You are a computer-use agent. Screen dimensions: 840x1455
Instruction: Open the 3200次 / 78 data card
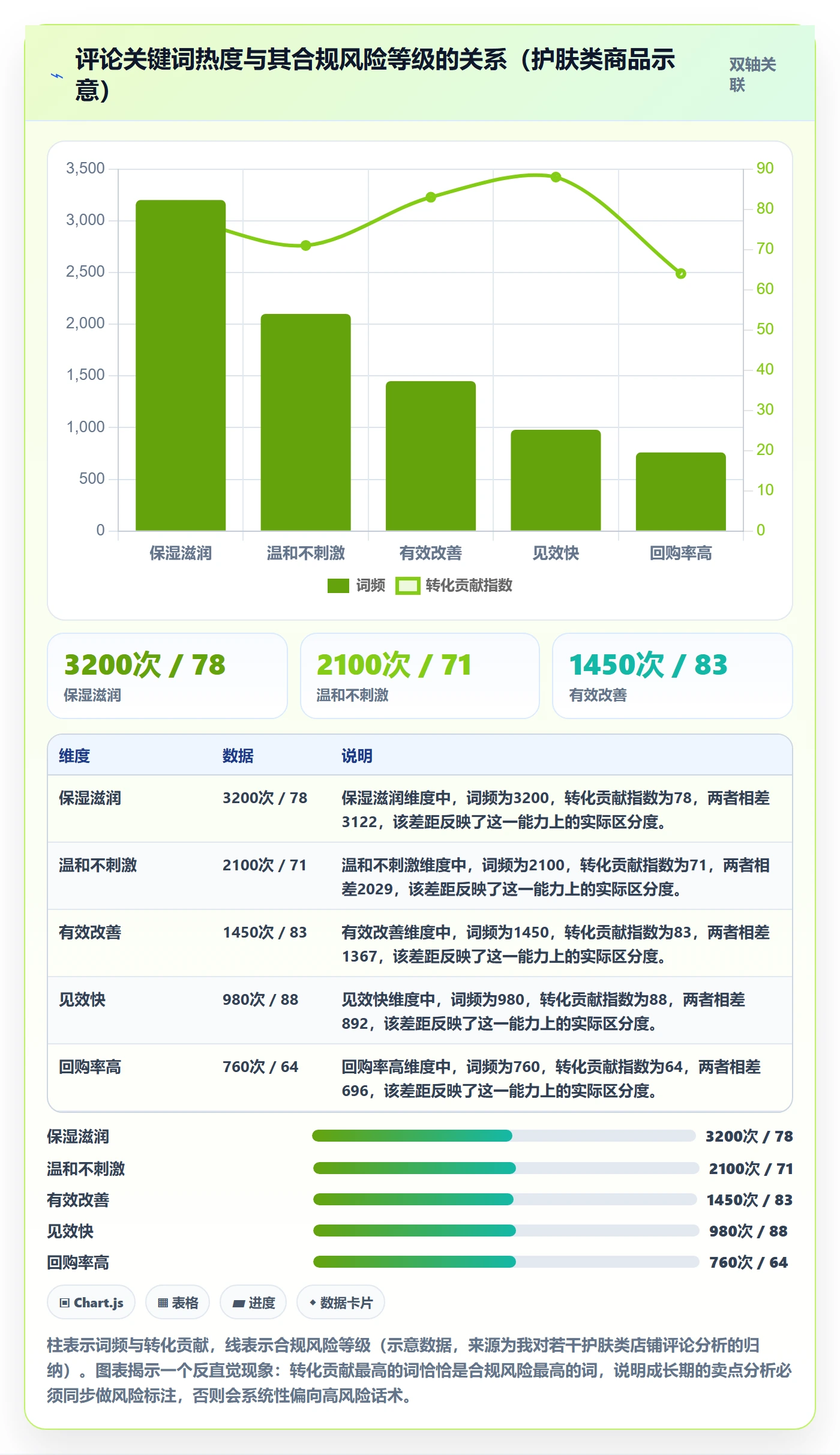pos(167,676)
